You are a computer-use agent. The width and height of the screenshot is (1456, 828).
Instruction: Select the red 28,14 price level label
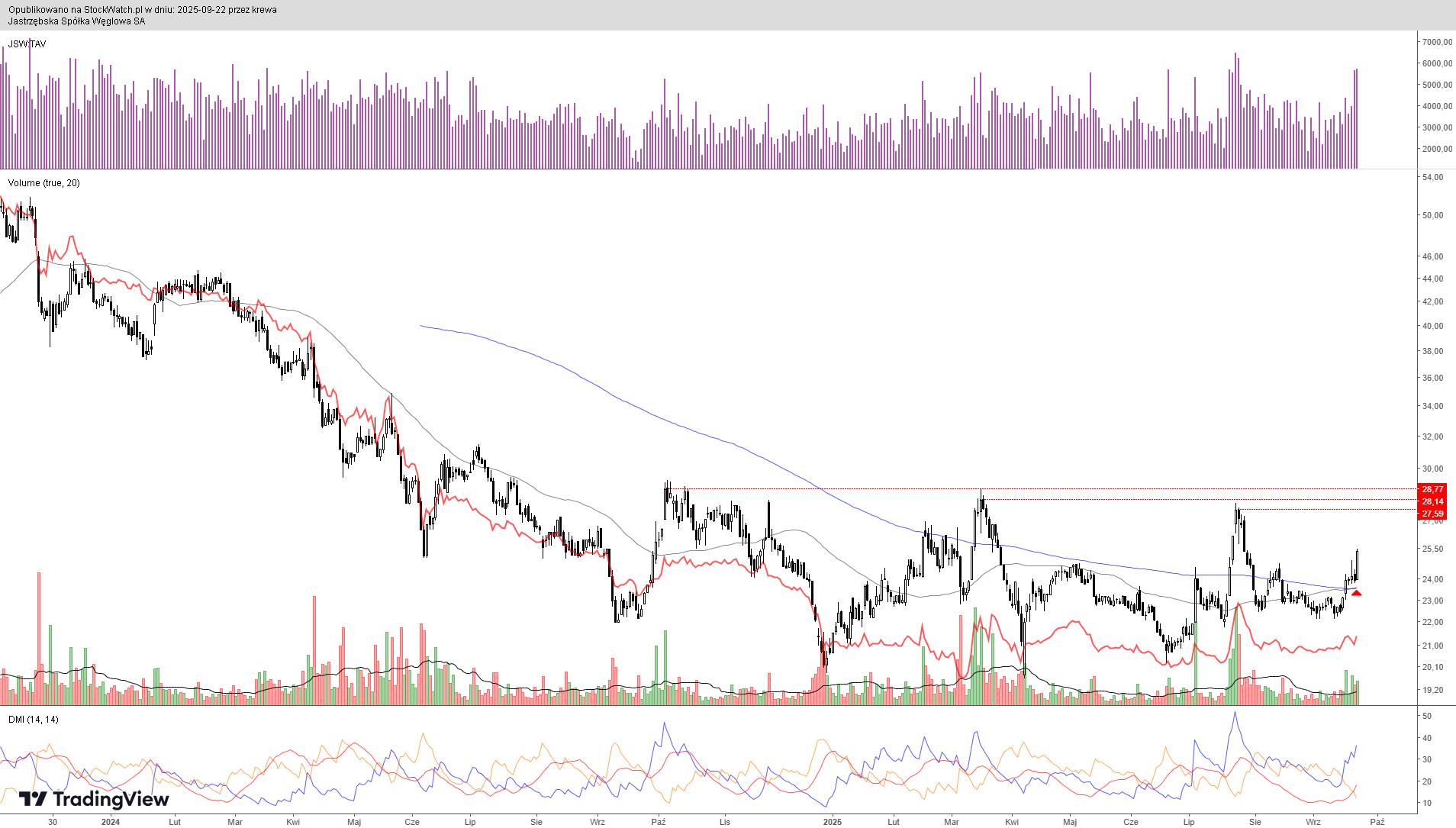1432,501
